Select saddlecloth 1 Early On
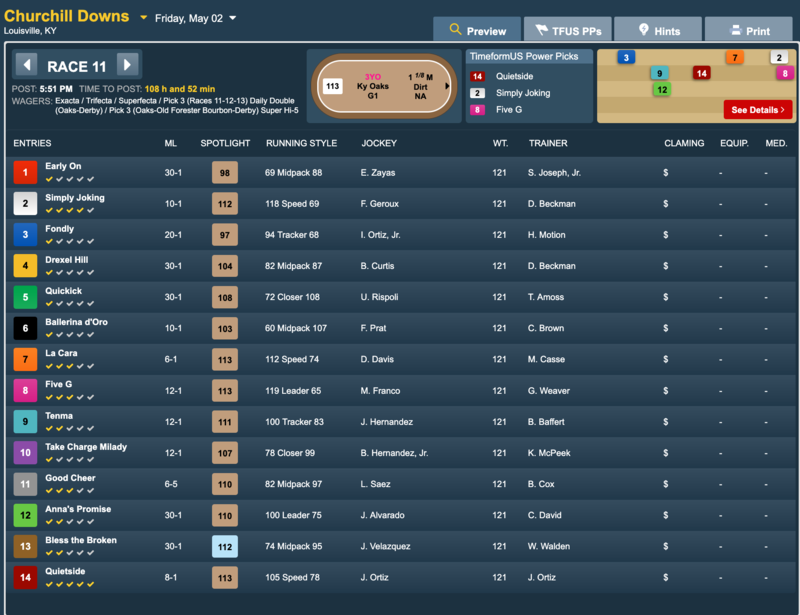Screen dimensions: 800x615 (25, 173)
